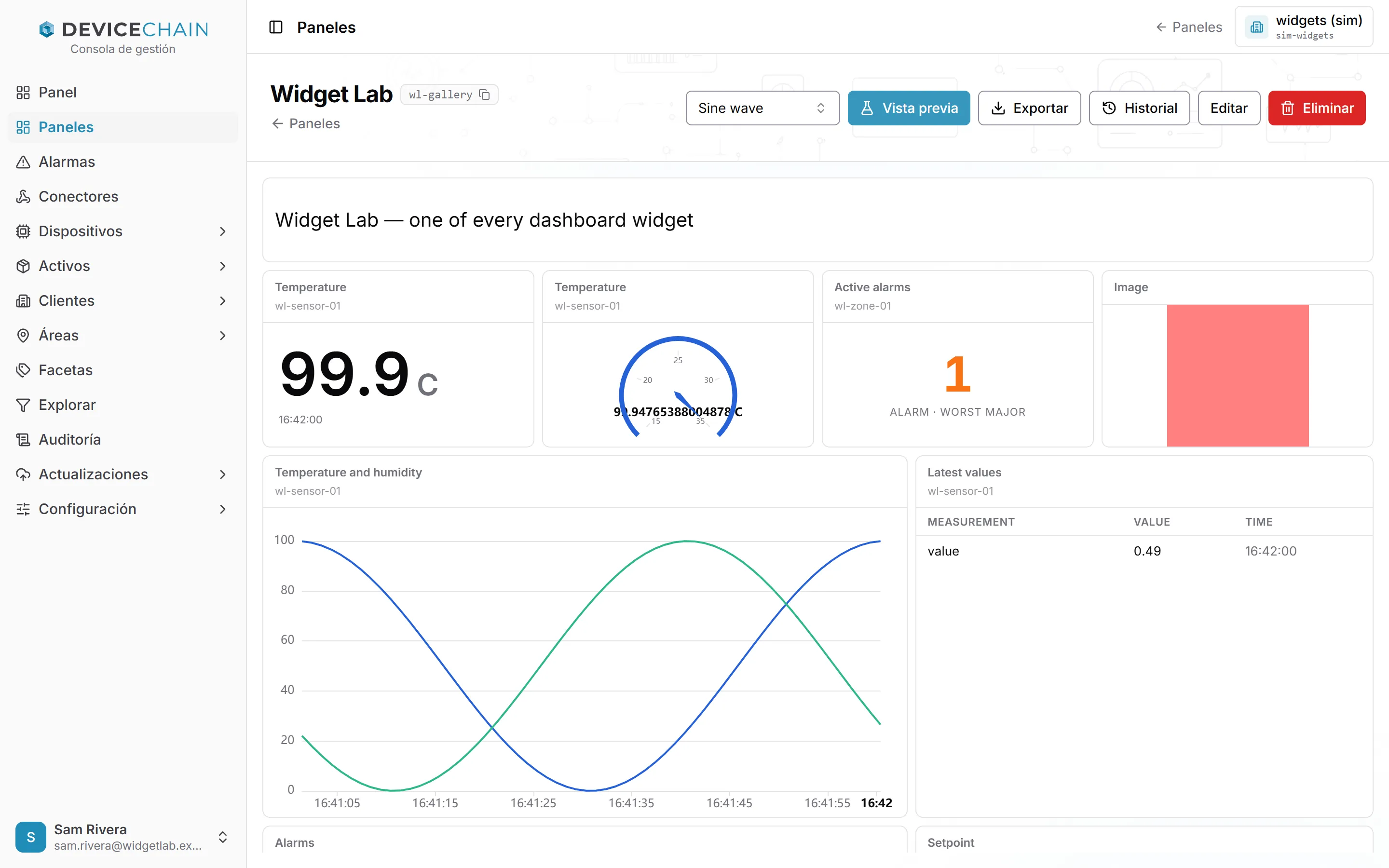
Task: Click the ALARM · WORST MAJOR label
Action: pos(957,412)
